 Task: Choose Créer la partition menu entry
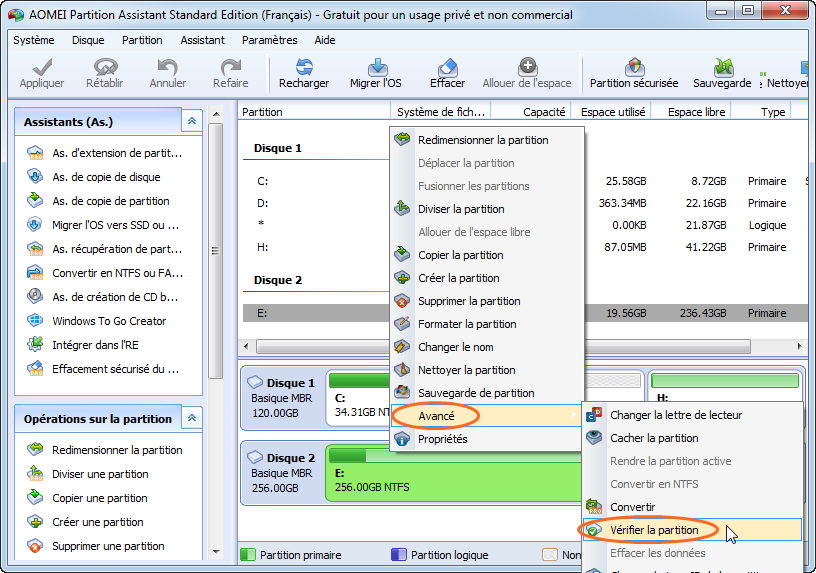486,278
